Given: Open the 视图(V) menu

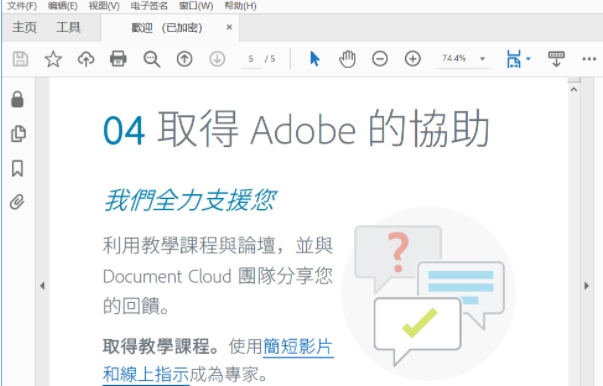Looking at the screenshot, I should coord(104,6).
